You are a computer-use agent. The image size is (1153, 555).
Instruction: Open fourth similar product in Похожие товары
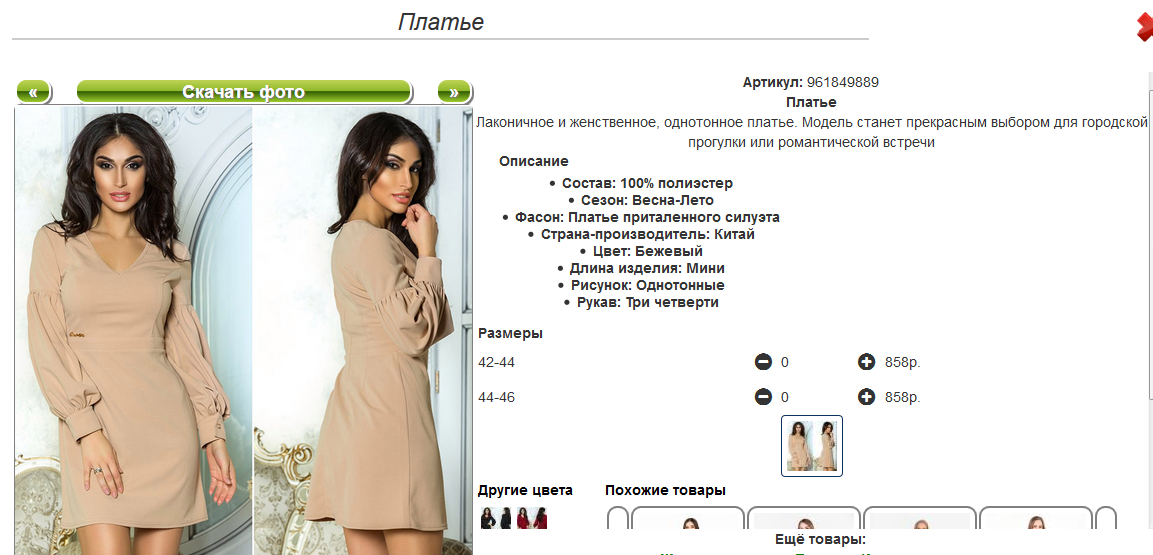(1036, 518)
